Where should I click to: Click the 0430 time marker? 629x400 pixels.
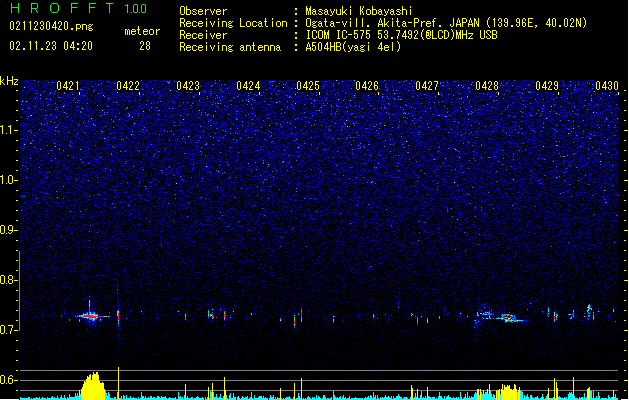pyautogui.click(x=607, y=86)
